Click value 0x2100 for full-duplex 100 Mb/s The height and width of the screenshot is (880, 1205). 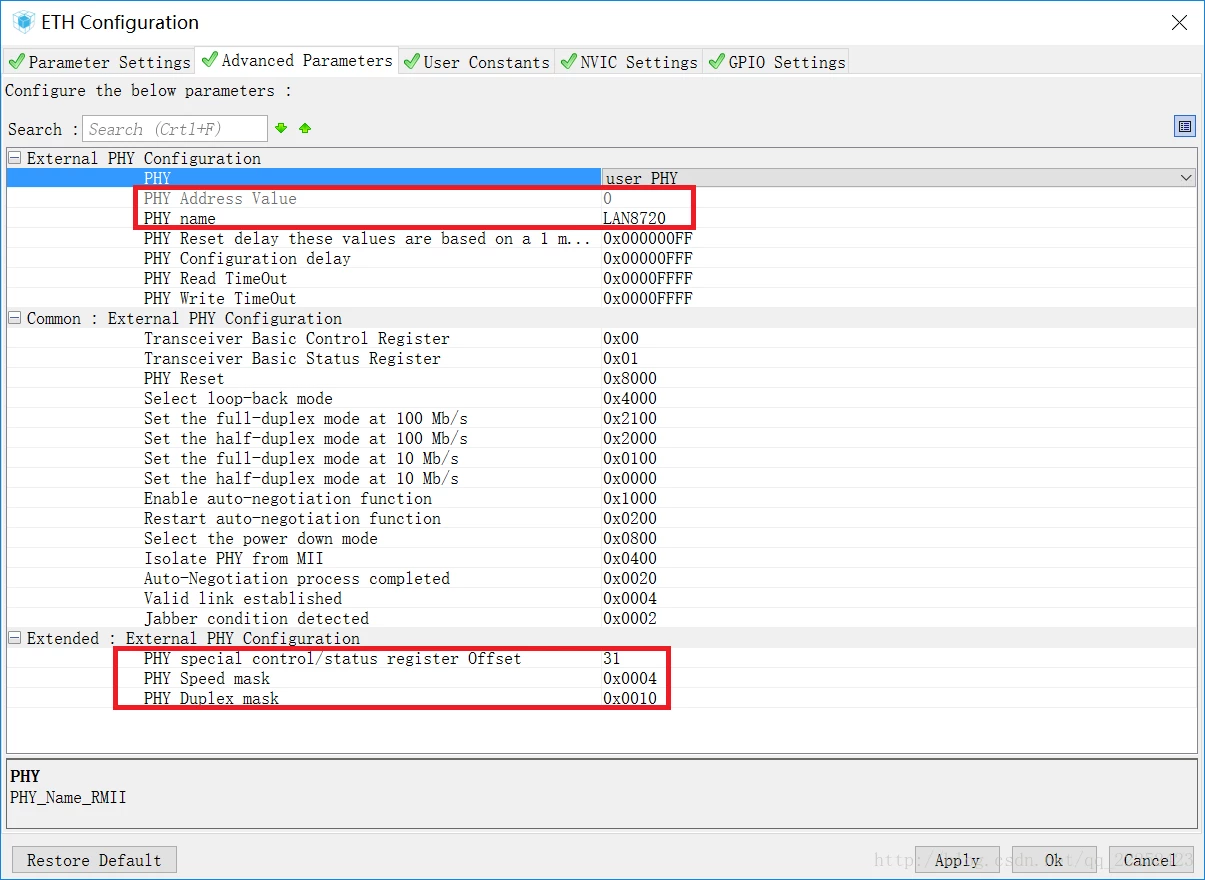[x=630, y=418]
